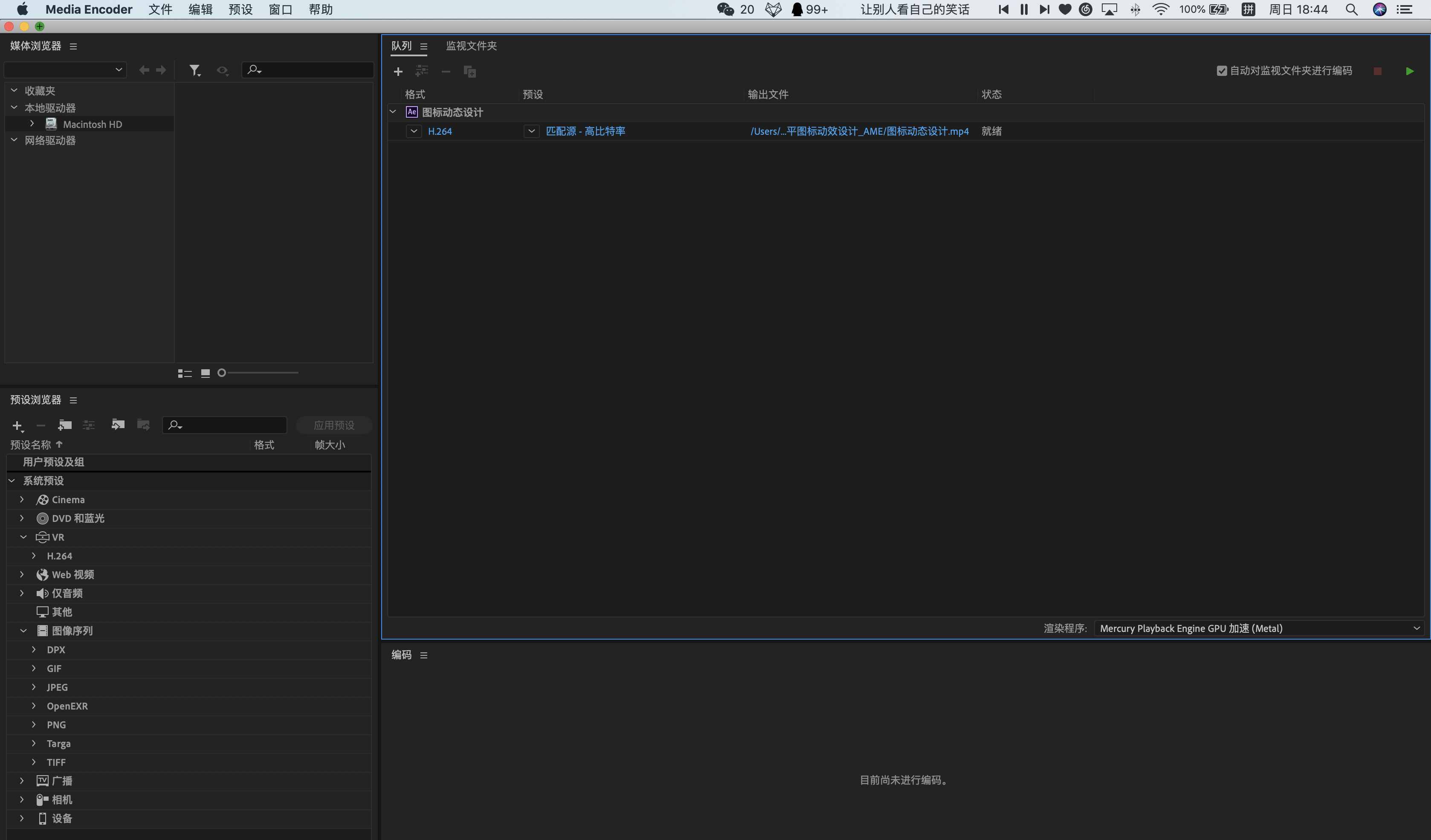Collapse the VR preset group
The height and width of the screenshot is (840, 1431).
pos(23,537)
